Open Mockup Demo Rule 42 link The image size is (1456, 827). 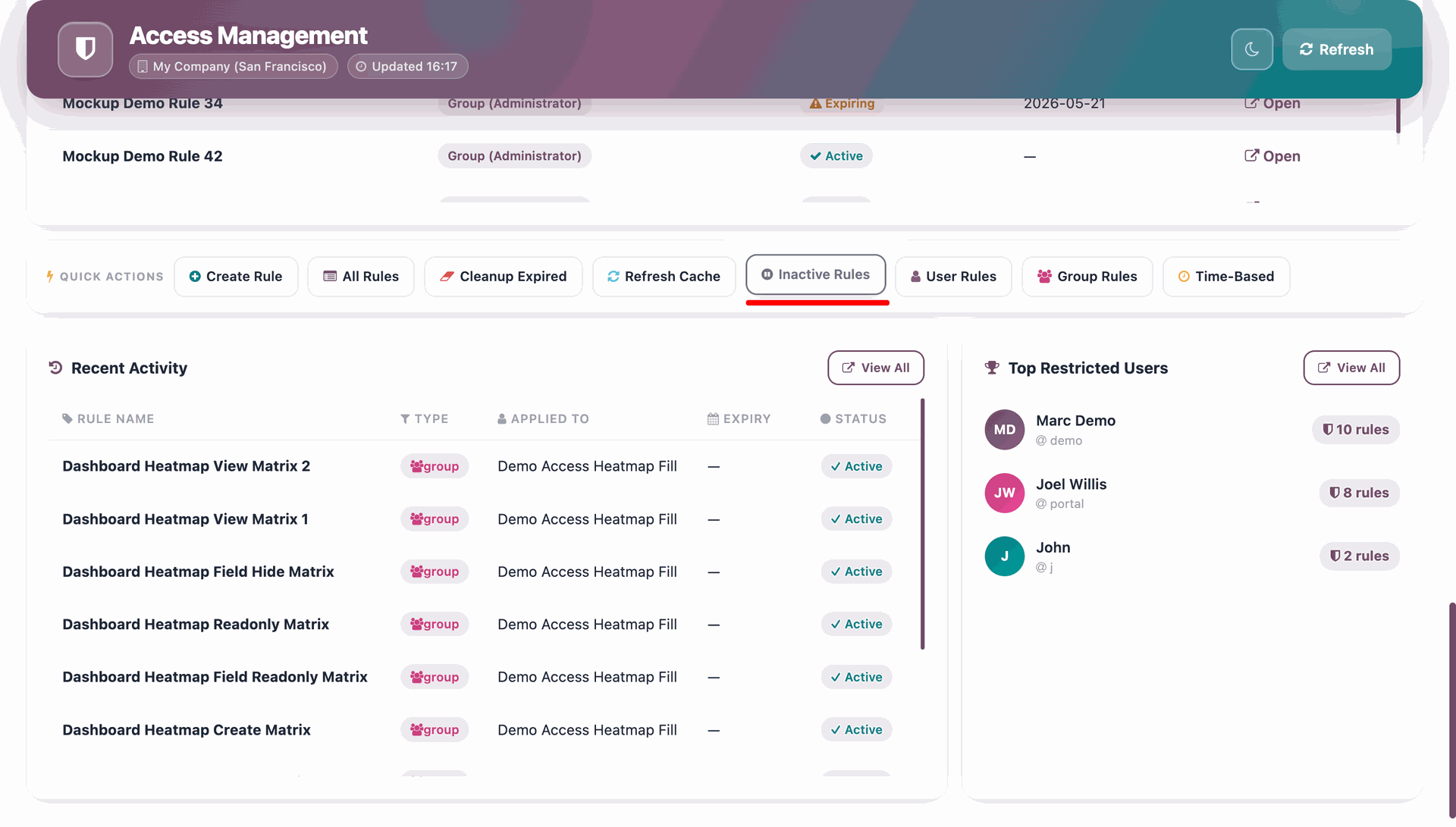1272,156
